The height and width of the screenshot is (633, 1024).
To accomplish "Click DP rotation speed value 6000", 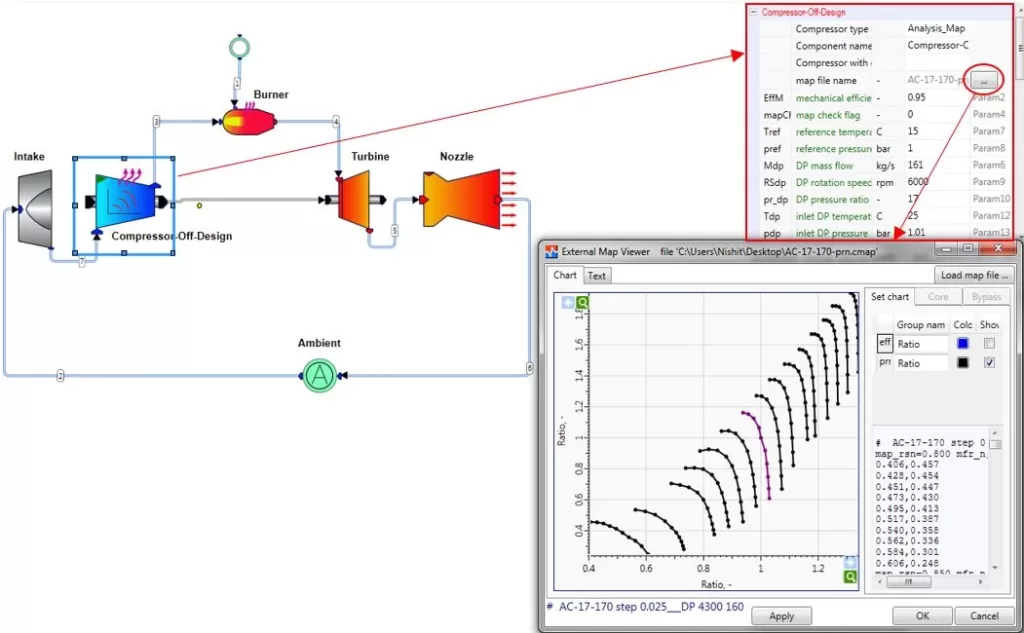I will [x=918, y=182].
